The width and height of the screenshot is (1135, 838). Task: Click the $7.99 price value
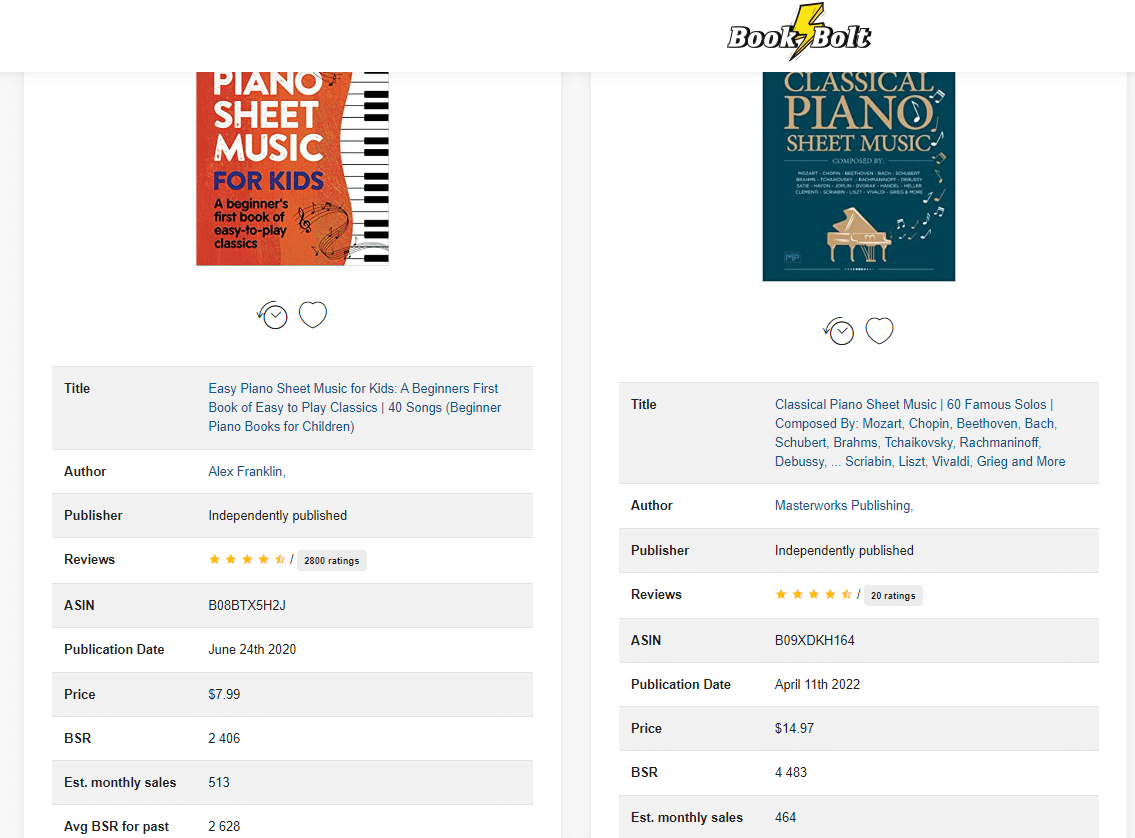[x=224, y=694]
